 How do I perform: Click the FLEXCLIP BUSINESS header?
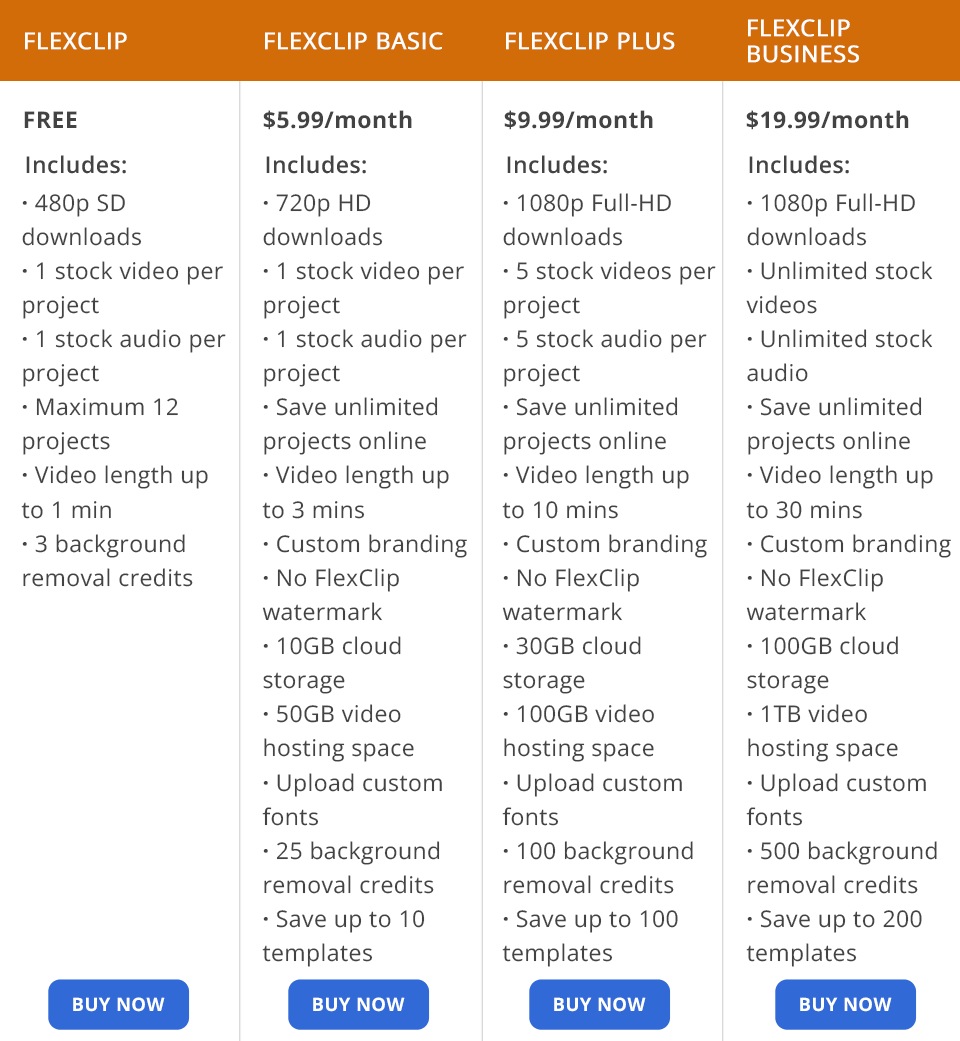[803, 41]
